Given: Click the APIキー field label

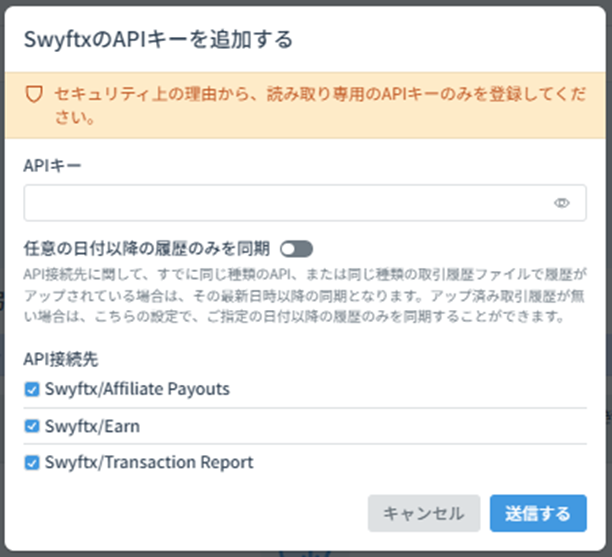Looking at the screenshot, I should pyautogui.click(x=52, y=165).
